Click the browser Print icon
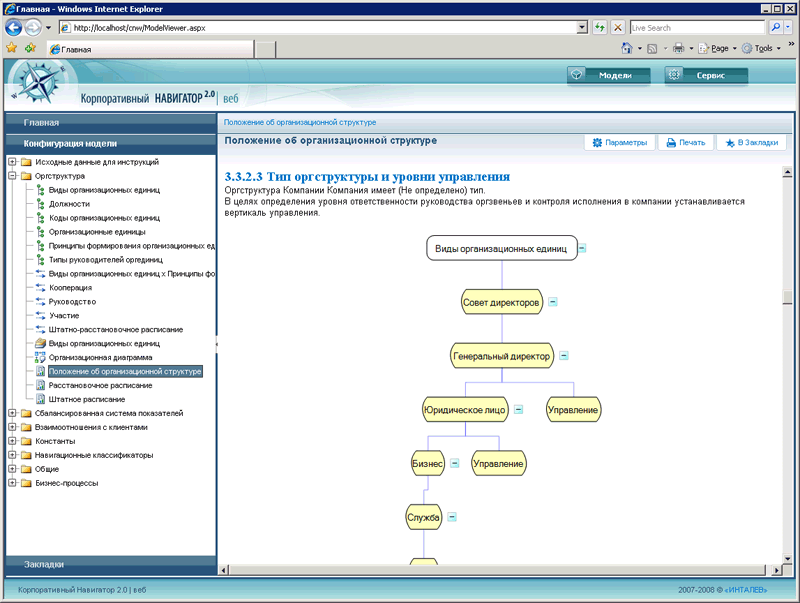 [679, 48]
